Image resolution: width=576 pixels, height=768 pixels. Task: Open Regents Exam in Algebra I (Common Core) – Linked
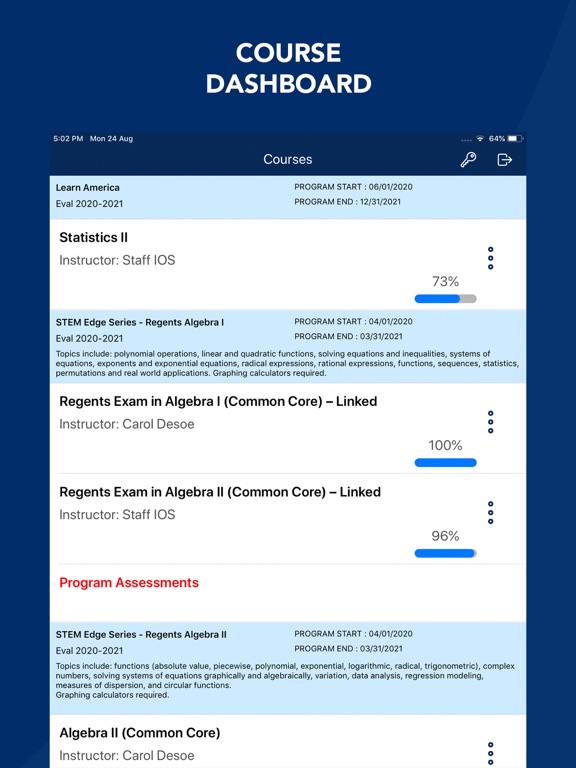(x=288, y=429)
